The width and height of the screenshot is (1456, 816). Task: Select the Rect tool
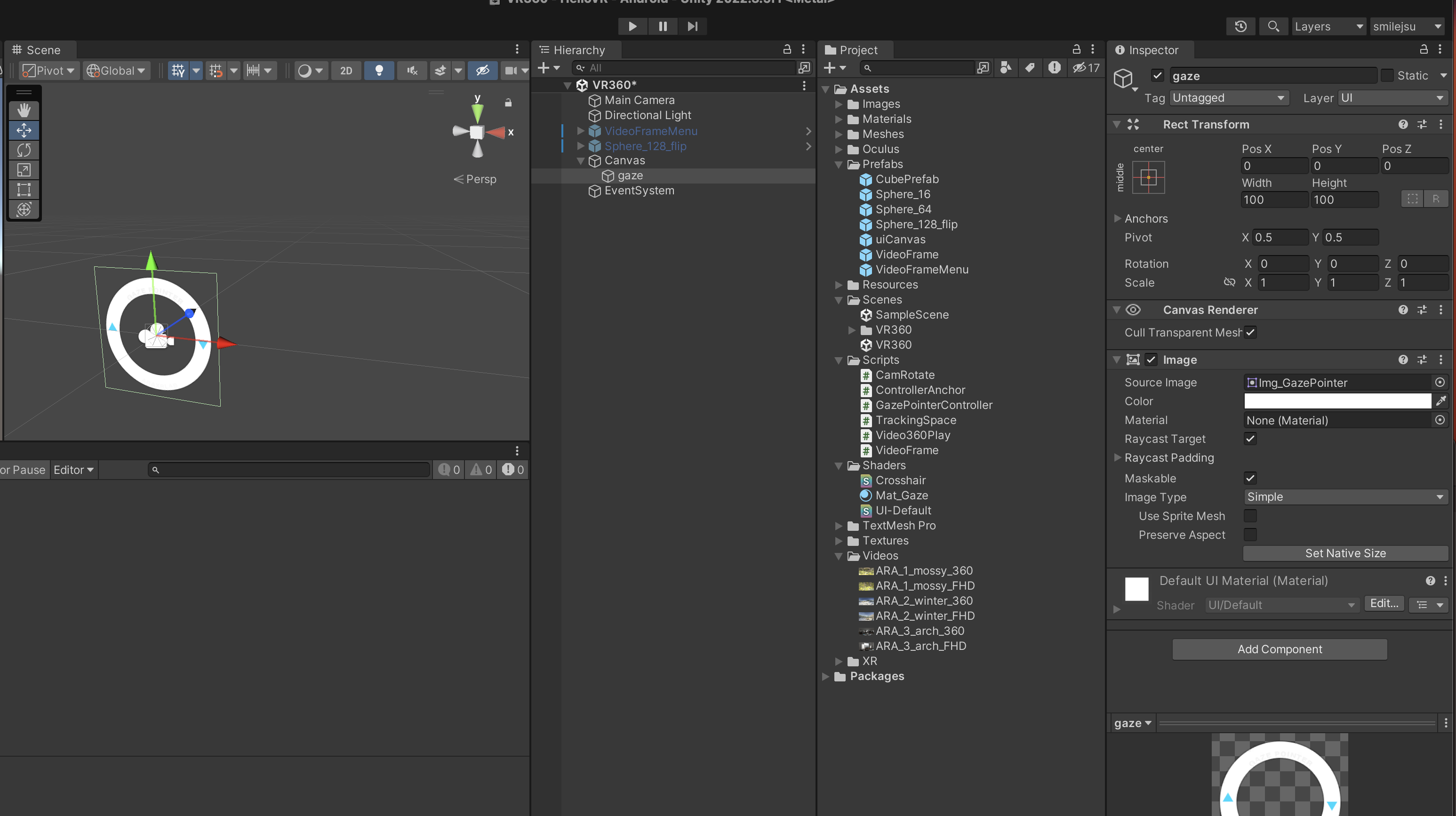coord(24,189)
